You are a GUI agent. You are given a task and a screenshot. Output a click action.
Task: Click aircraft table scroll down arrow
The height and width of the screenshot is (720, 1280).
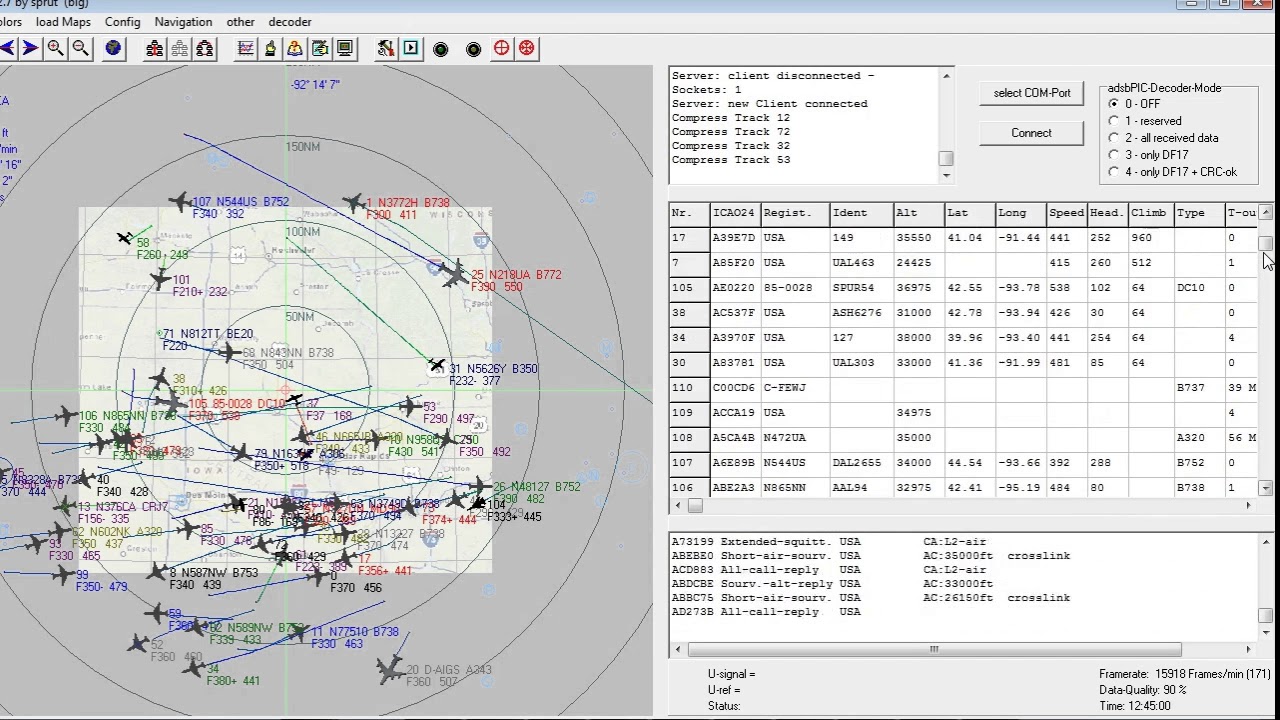click(1265, 488)
